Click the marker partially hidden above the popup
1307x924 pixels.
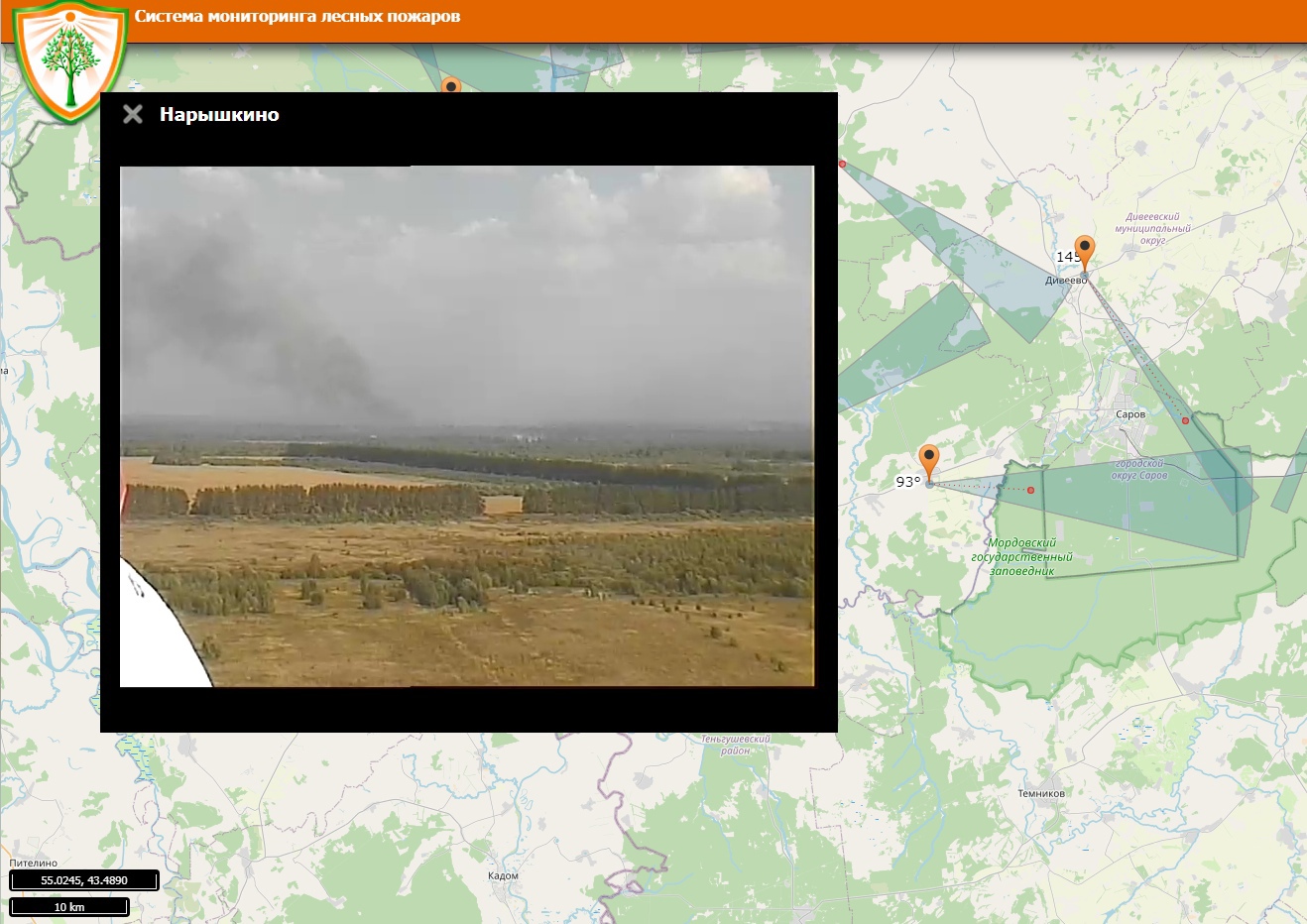(x=451, y=86)
